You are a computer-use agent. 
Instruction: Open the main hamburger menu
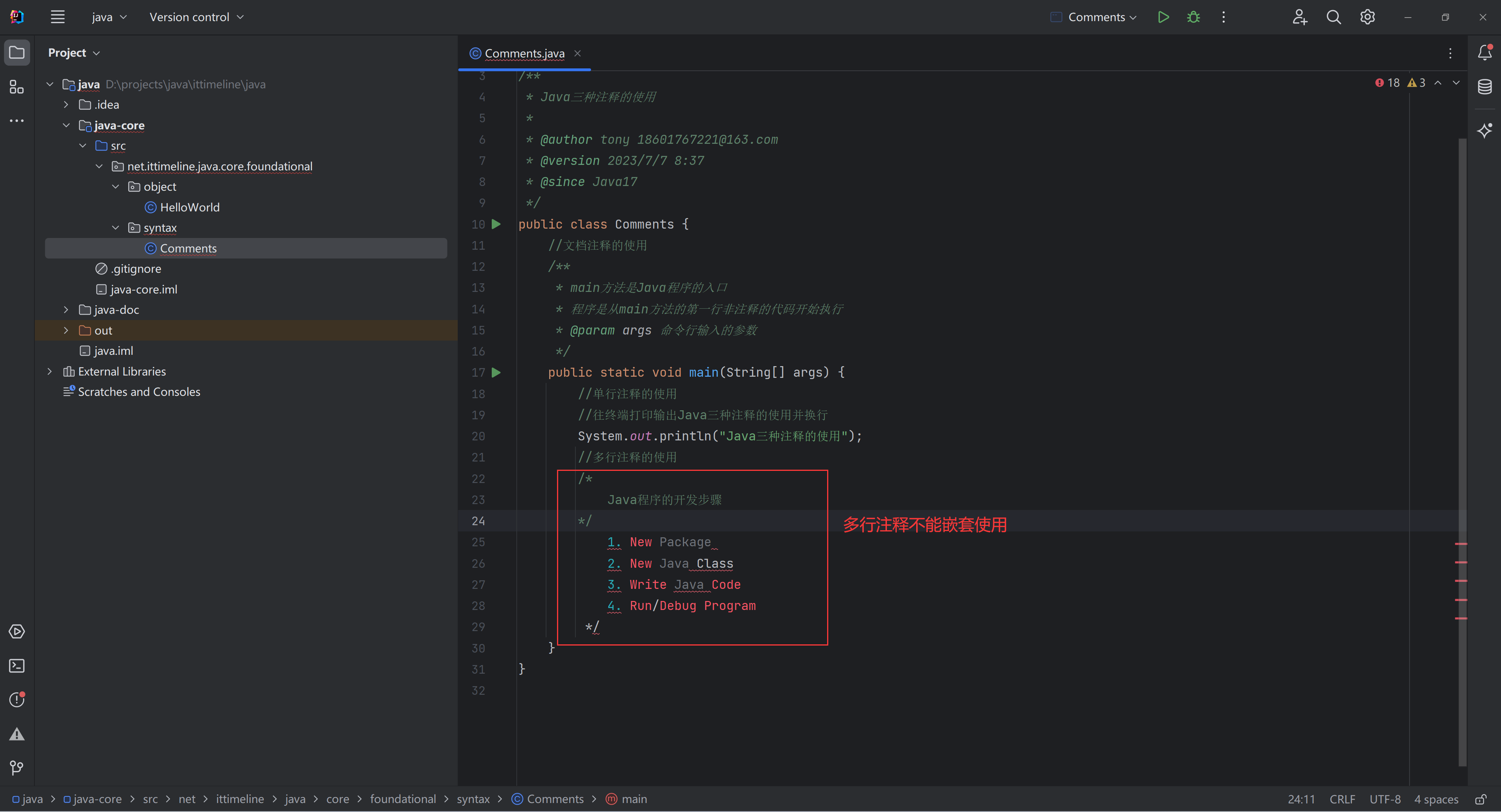57,17
